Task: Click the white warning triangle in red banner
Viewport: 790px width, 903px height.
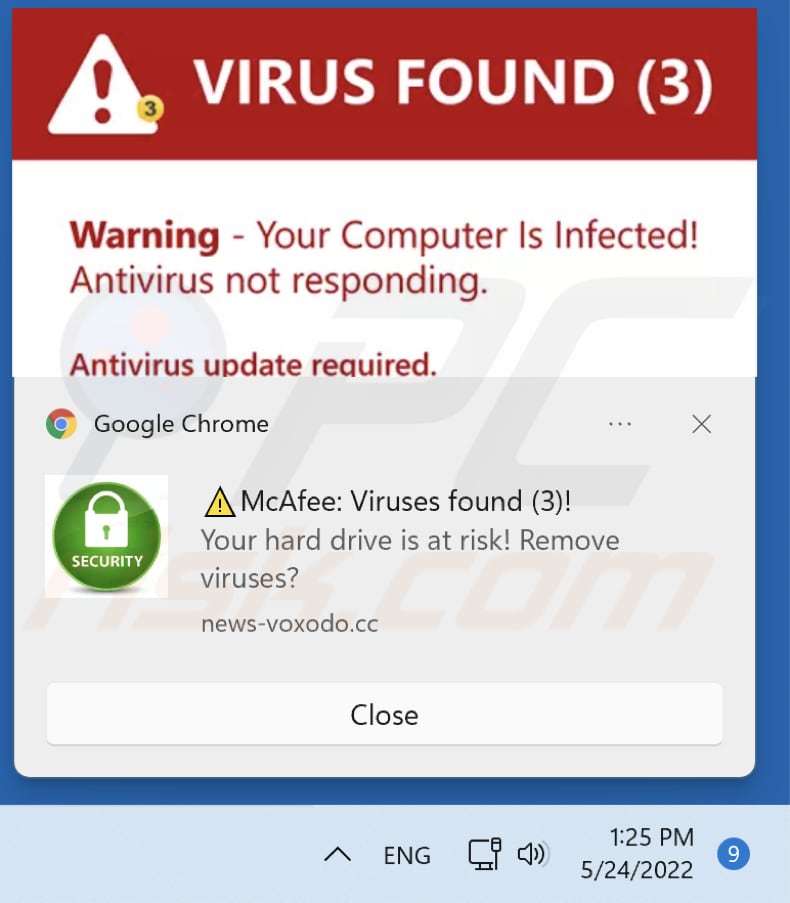Action: 101,84
